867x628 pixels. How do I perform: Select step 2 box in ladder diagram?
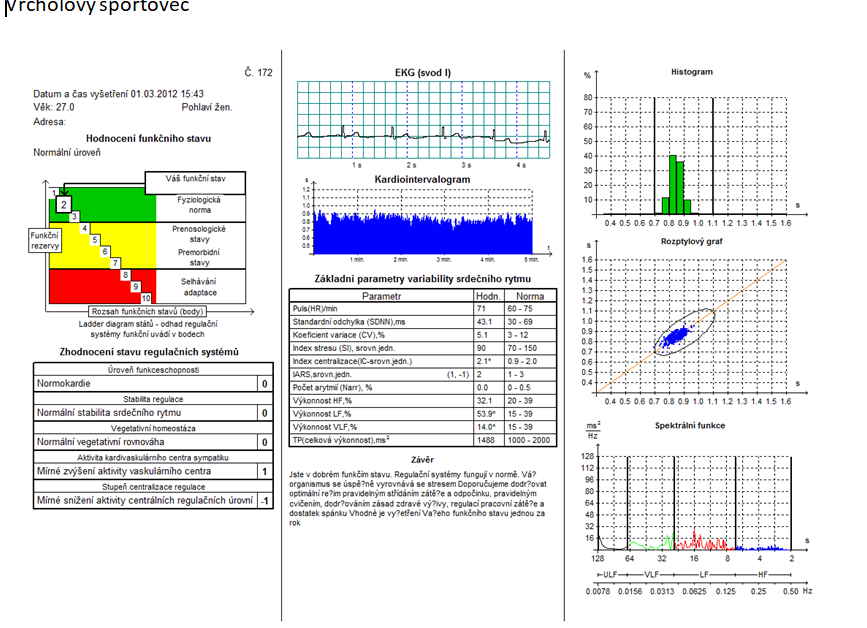[x=63, y=205]
